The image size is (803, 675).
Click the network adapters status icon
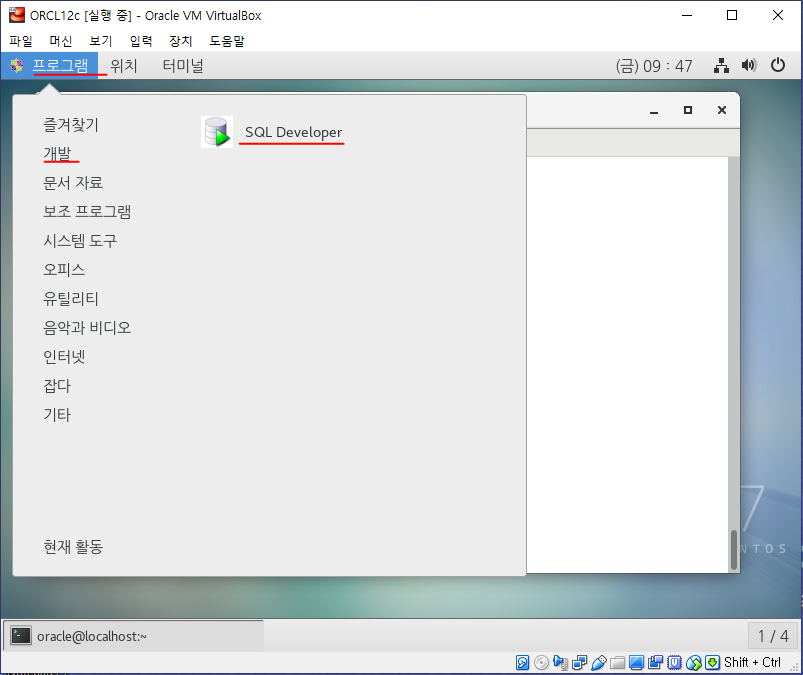pyautogui.click(x=580, y=663)
